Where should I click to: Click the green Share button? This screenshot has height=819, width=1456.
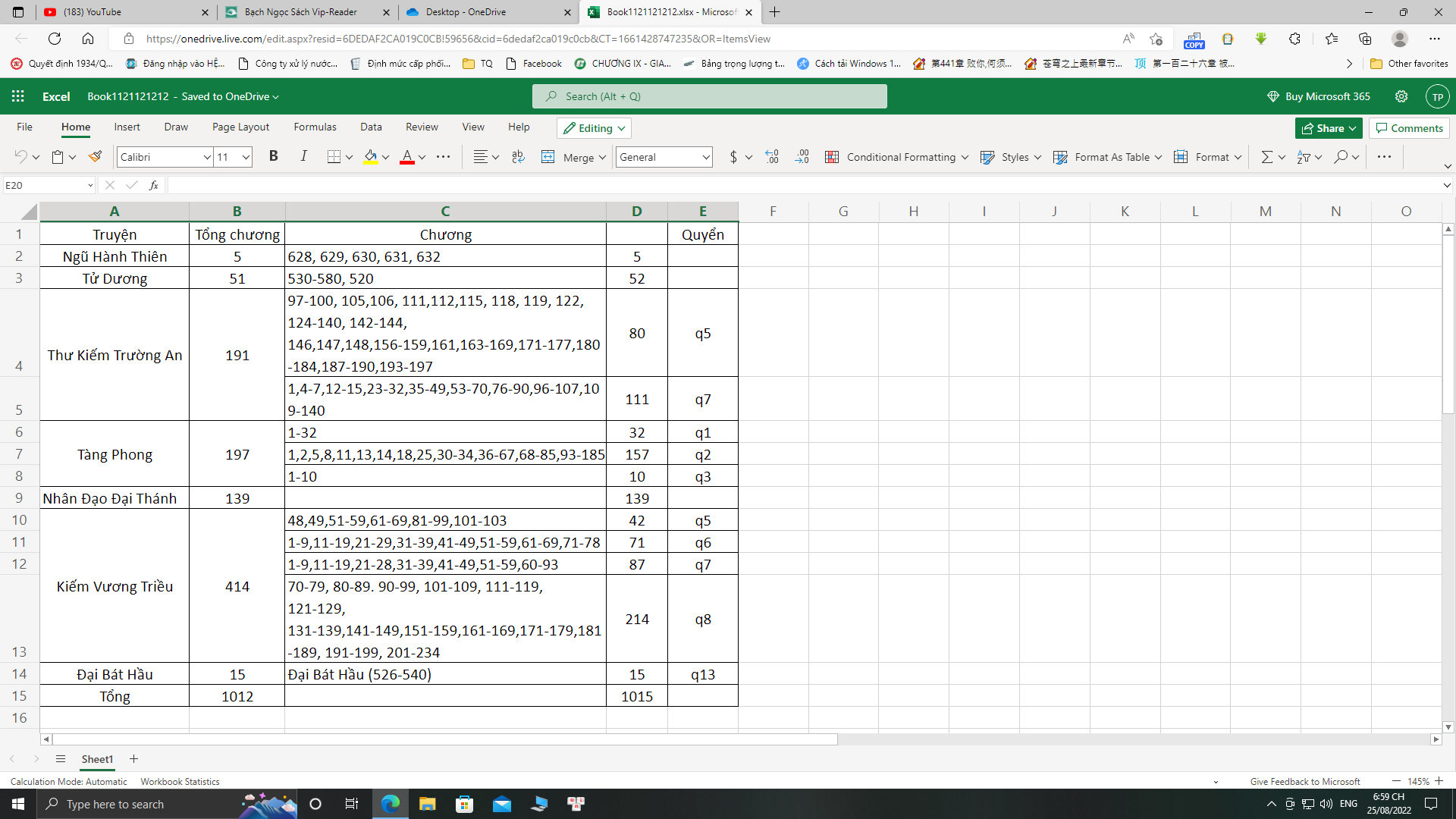(x=1328, y=128)
